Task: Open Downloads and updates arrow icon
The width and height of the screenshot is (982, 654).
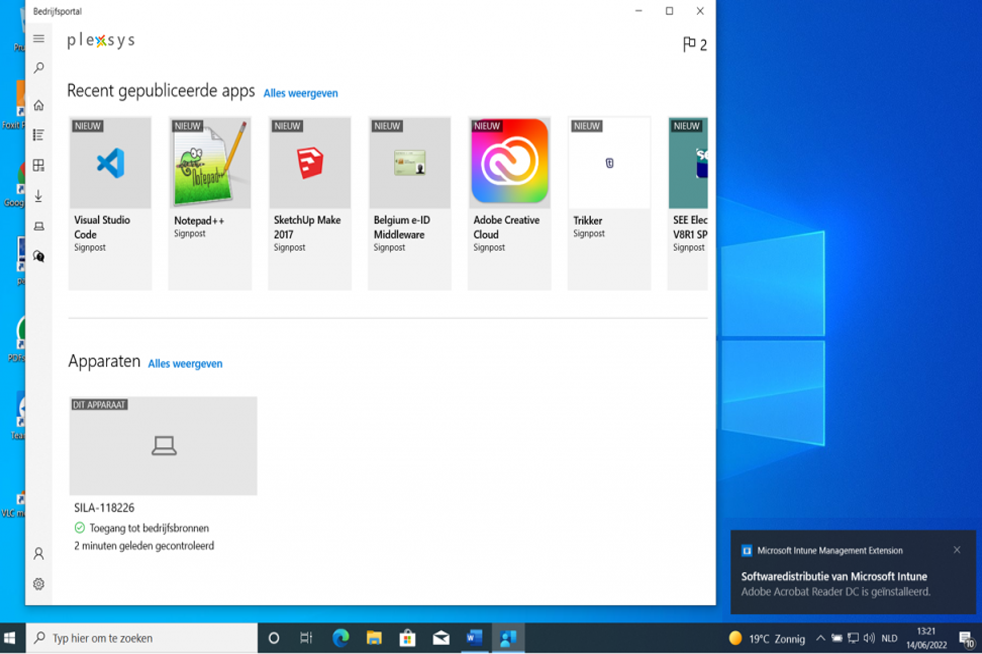Action: 39,196
